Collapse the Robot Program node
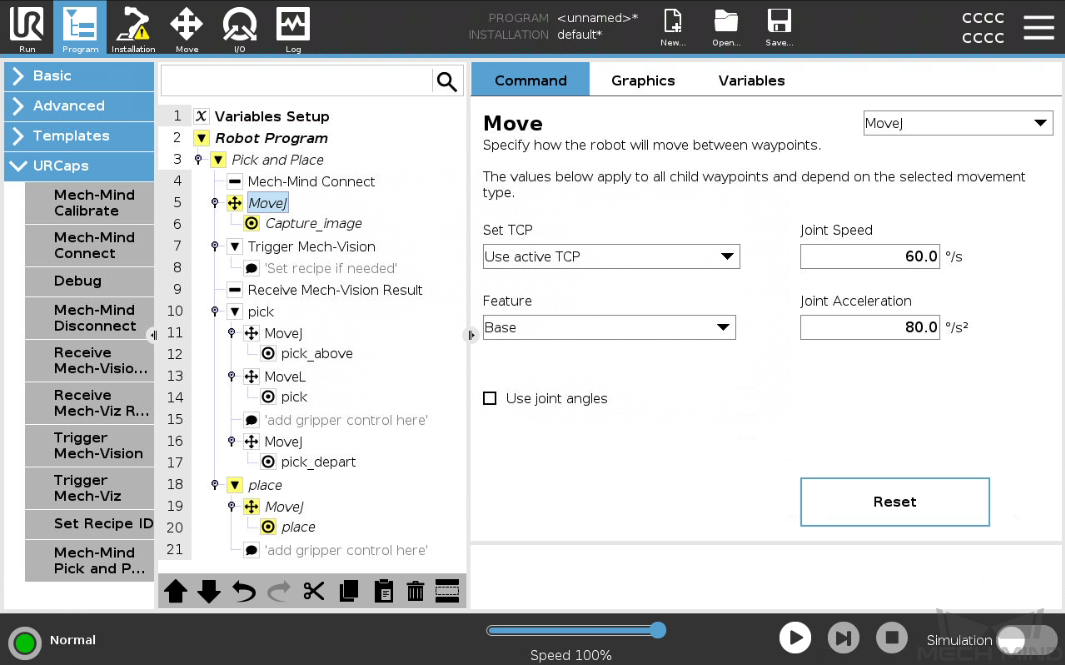This screenshot has width=1065, height=665. [201, 139]
